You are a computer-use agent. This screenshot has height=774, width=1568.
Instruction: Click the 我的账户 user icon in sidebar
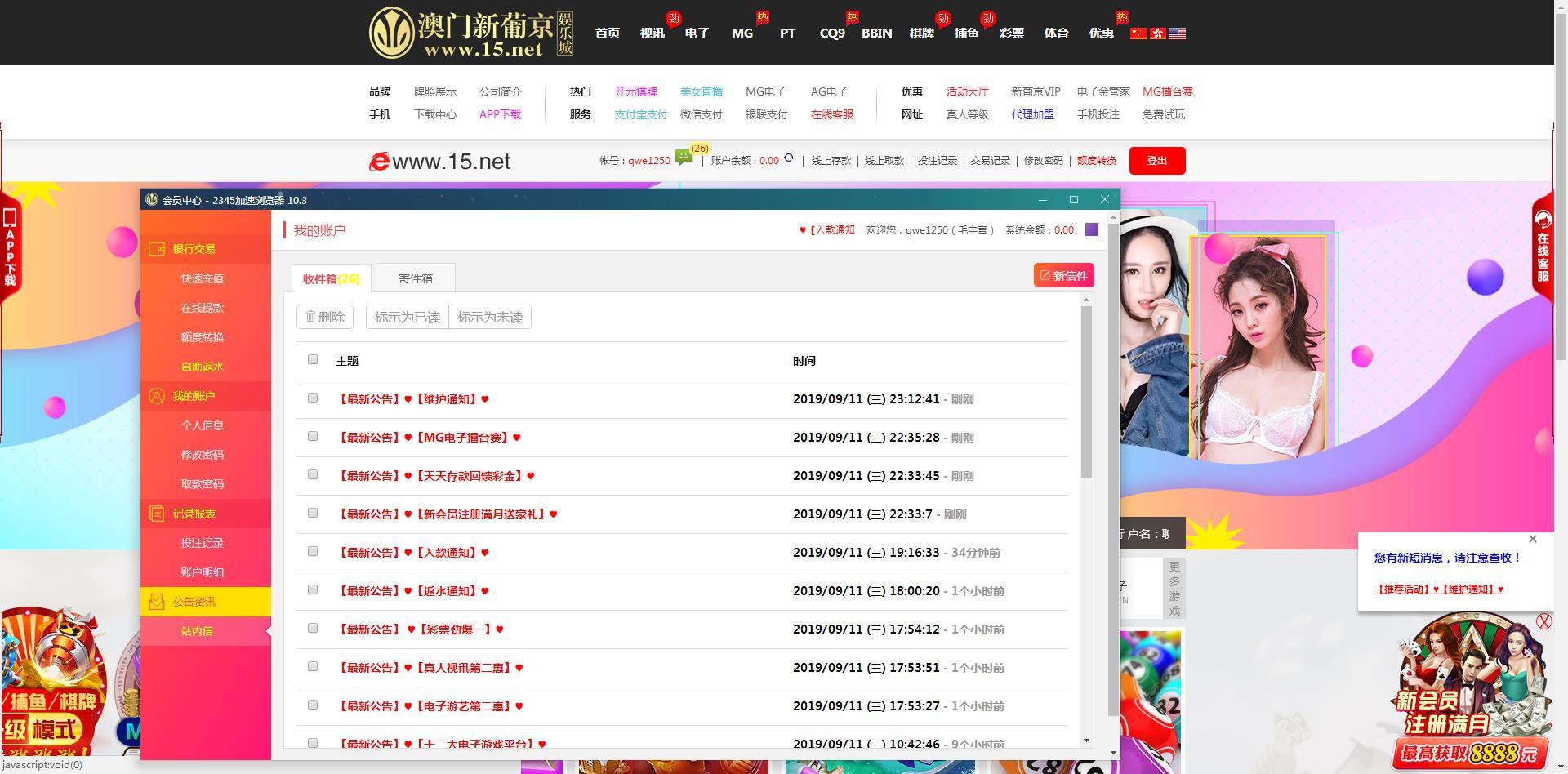pyautogui.click(x=157, y=396)
